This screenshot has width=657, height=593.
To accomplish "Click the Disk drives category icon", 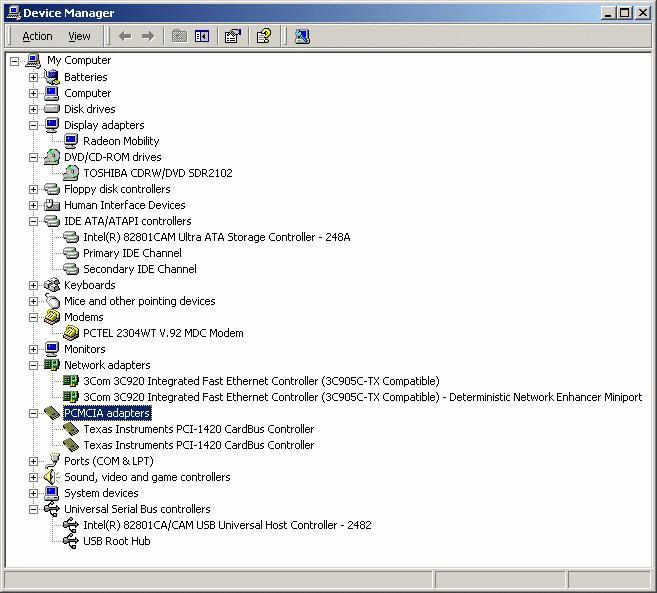I will click(52, 109).
